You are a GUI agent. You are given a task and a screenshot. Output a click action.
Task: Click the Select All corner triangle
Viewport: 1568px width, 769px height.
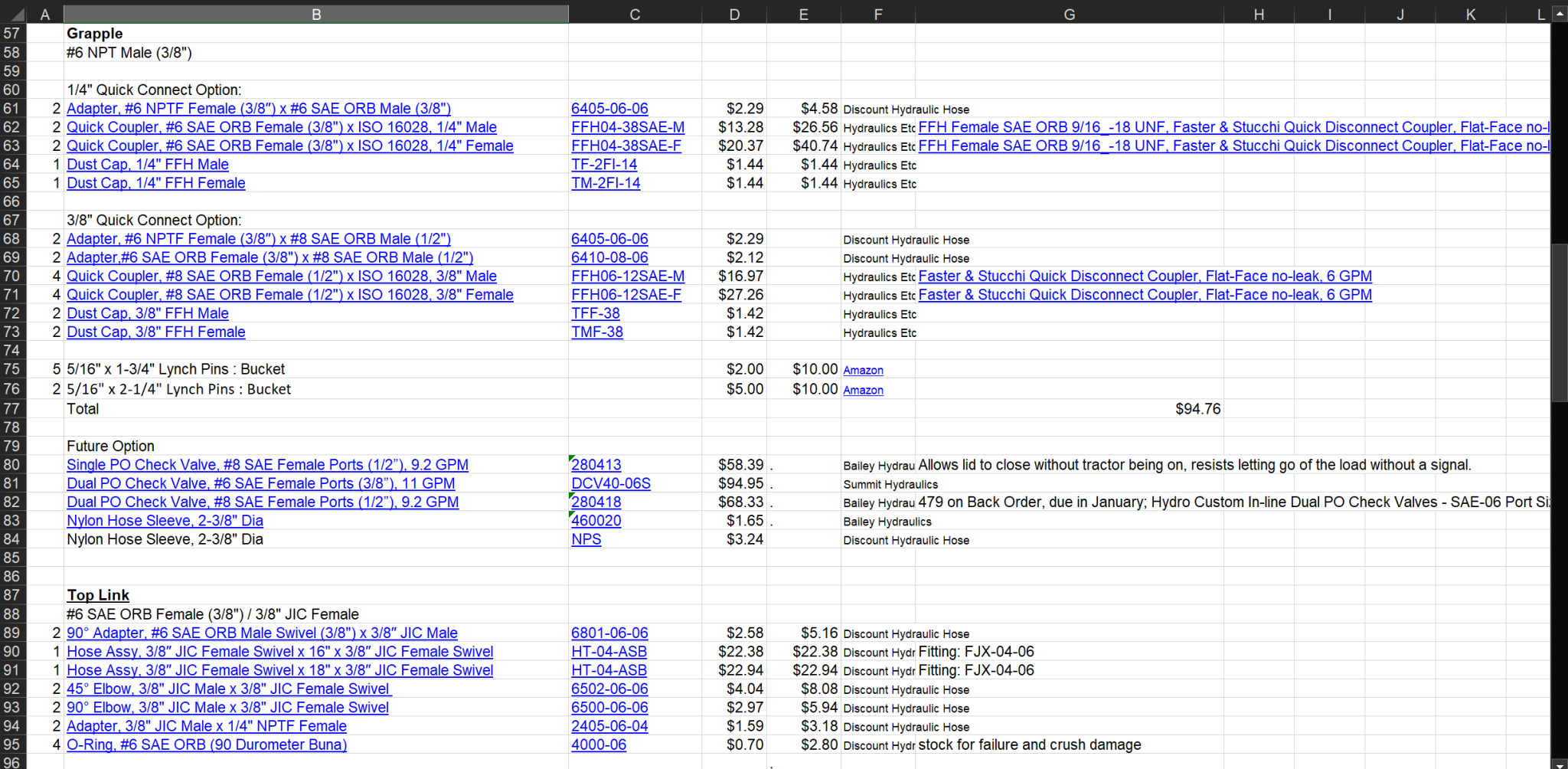pyautogui.click(x=15, y=14)
